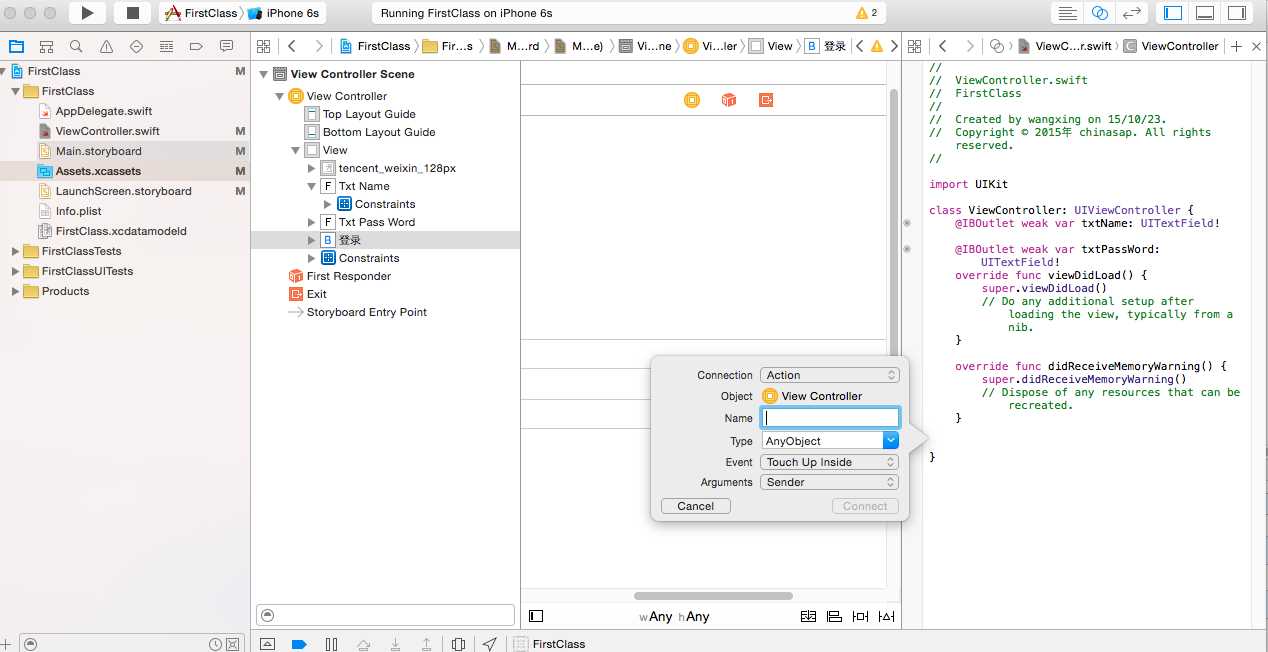This screenshot has width=1268, height=652.
Task: Click the horizontal canvas scrollbar
Action: [713, 596]
